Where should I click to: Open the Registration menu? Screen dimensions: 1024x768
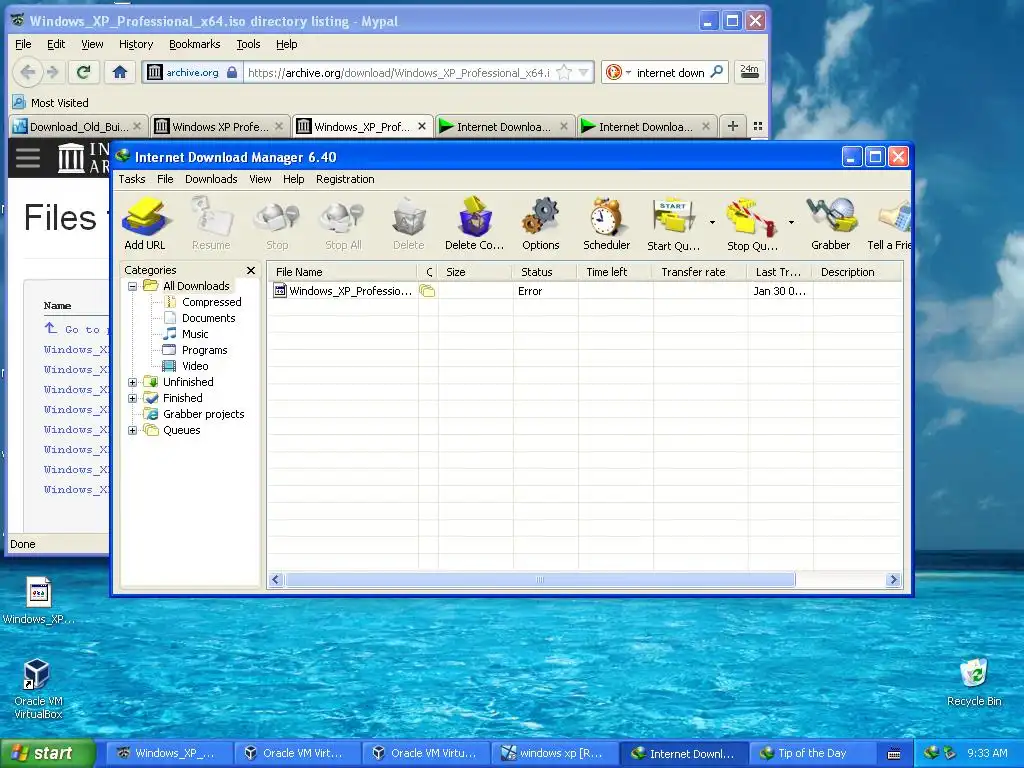345,179
